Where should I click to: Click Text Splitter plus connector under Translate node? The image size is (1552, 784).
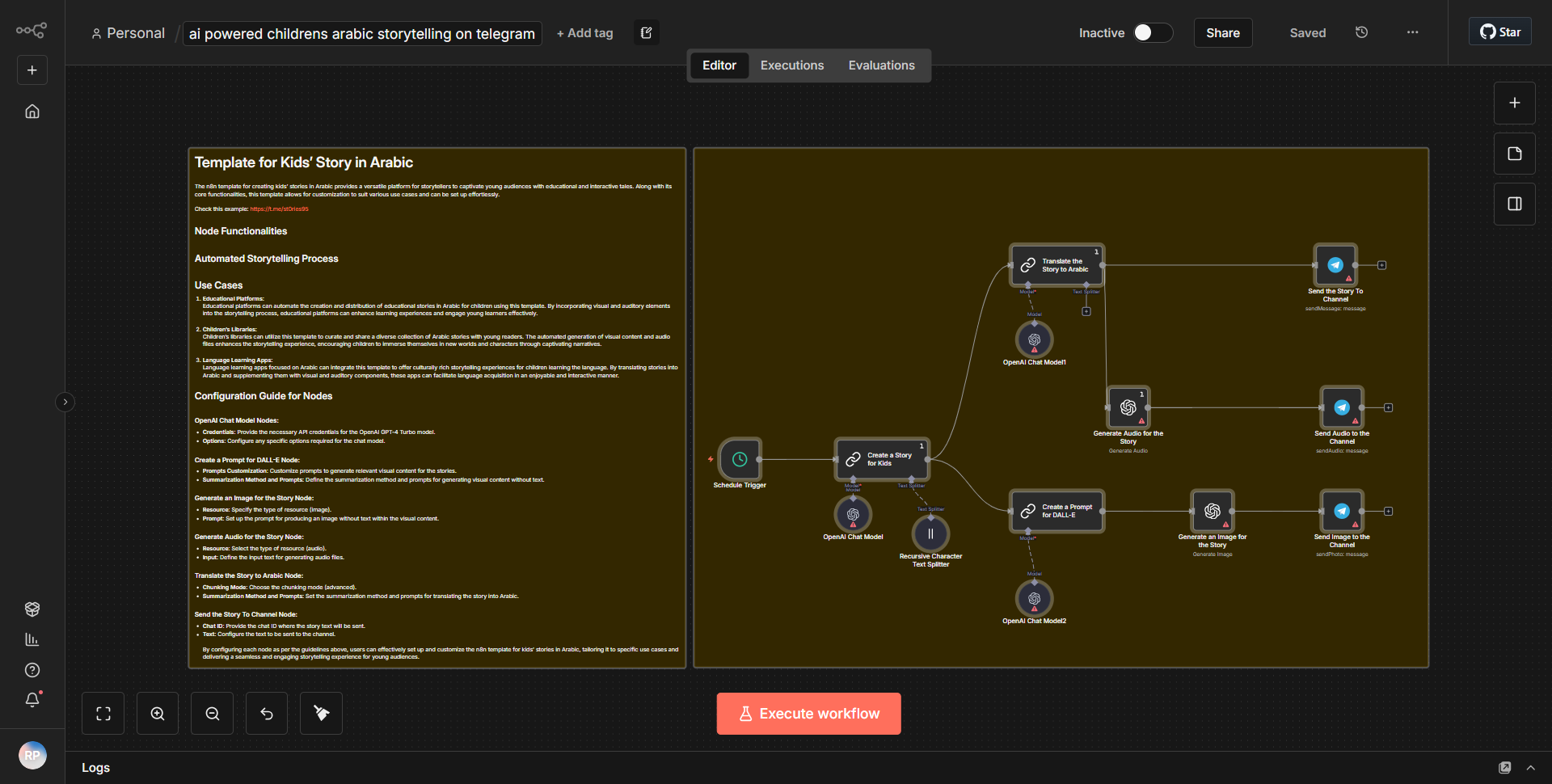(x=1086, y=311)
